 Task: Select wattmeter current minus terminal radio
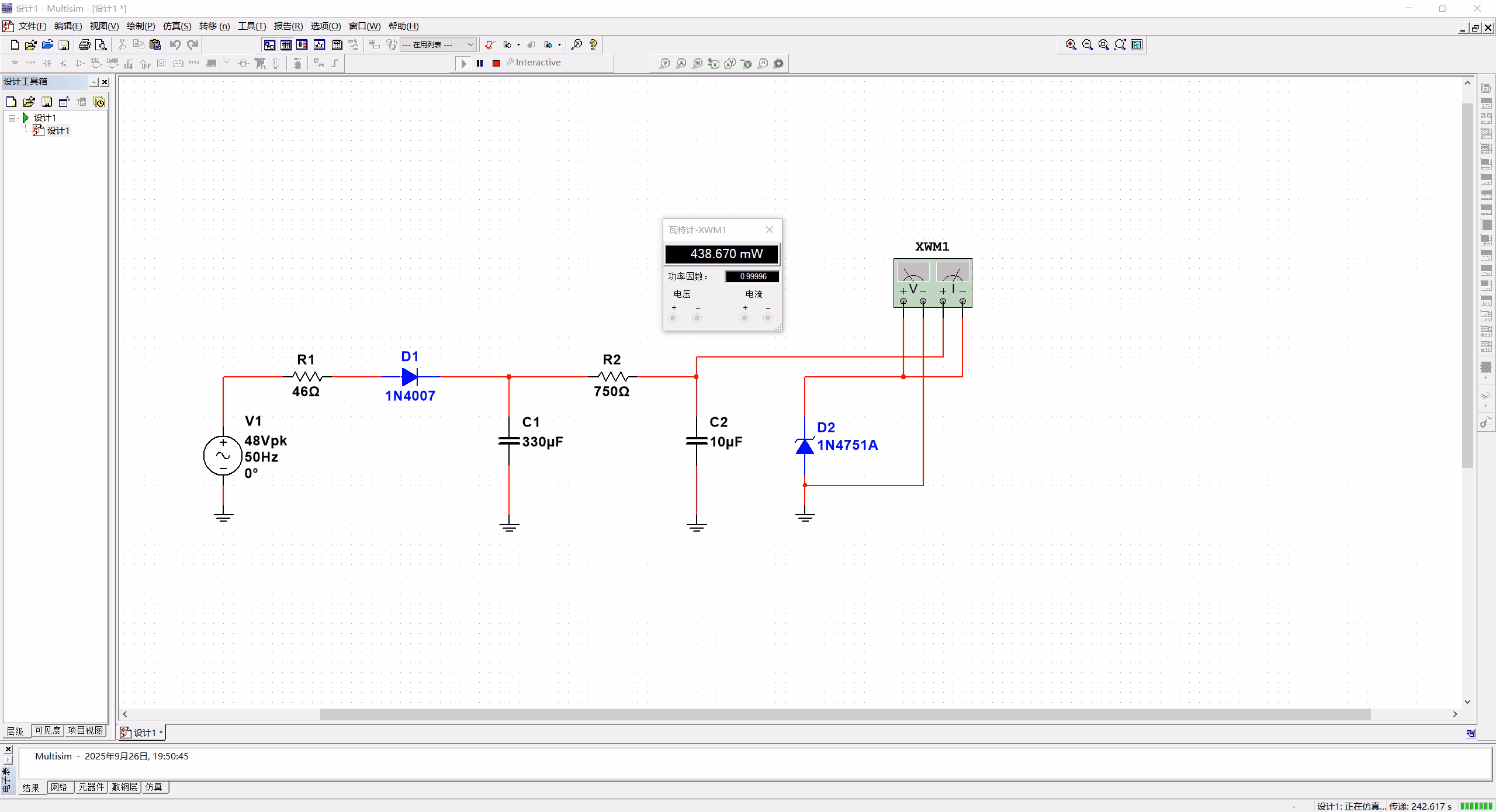pos(768,318)
